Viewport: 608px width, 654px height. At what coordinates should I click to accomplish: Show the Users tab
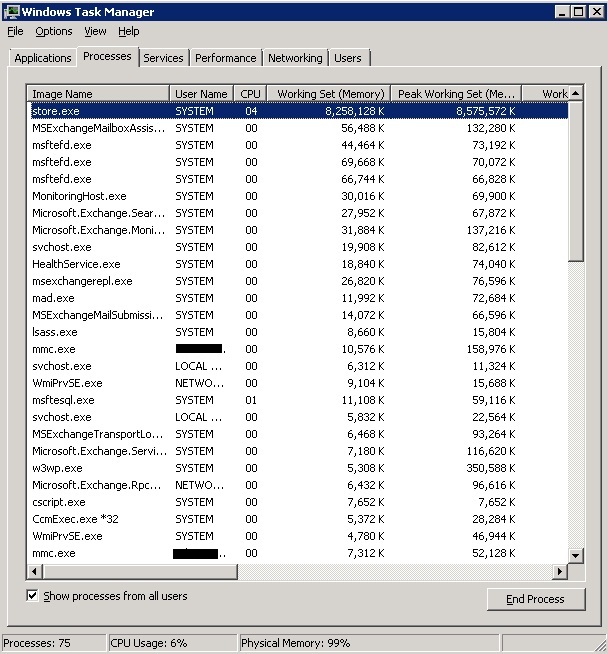348,58
